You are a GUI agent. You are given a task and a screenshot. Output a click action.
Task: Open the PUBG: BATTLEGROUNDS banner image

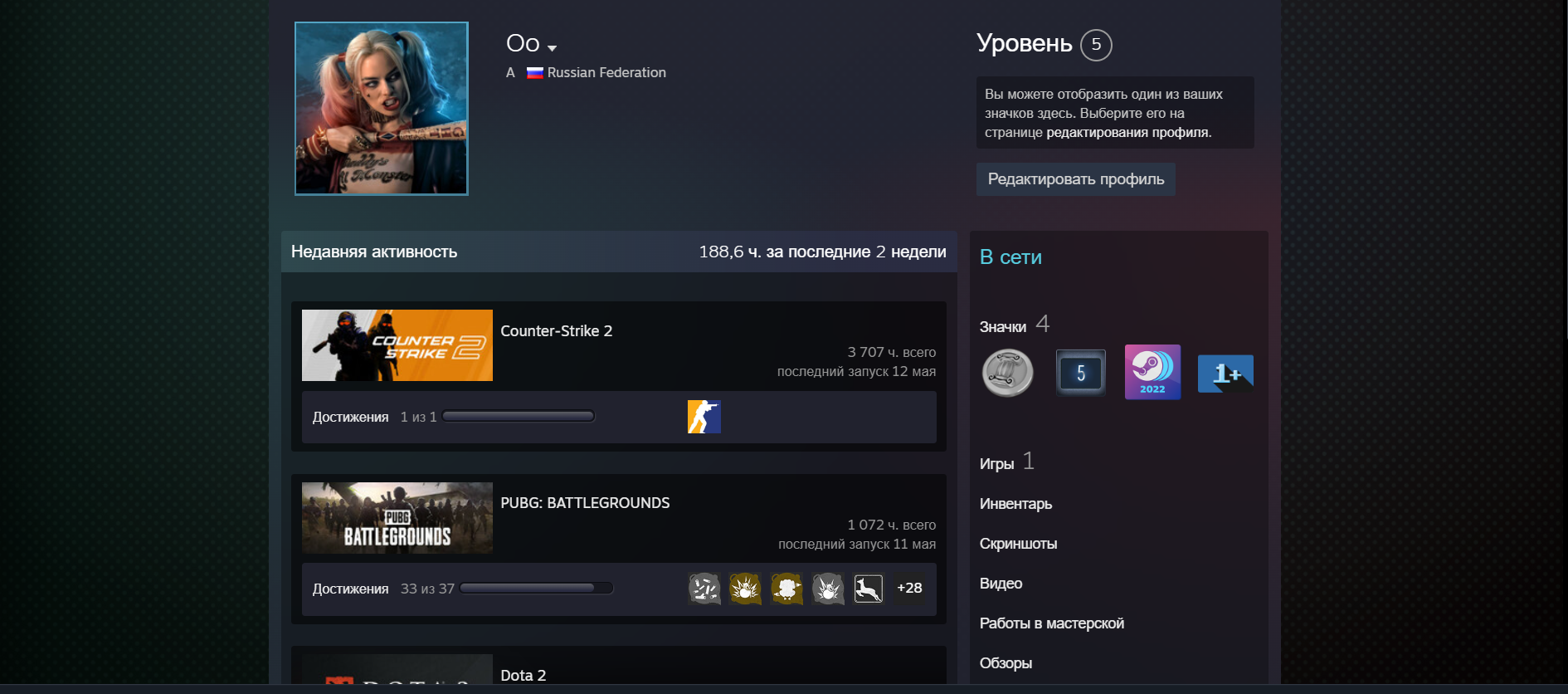pos(397,518)
